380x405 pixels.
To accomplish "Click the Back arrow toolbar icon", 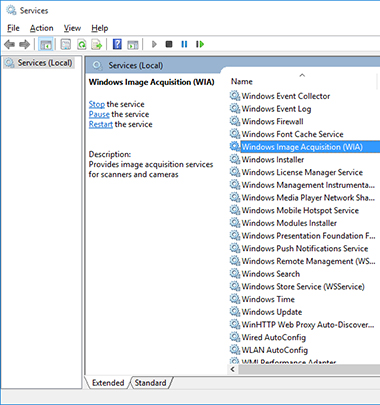I will click(9, 44).
